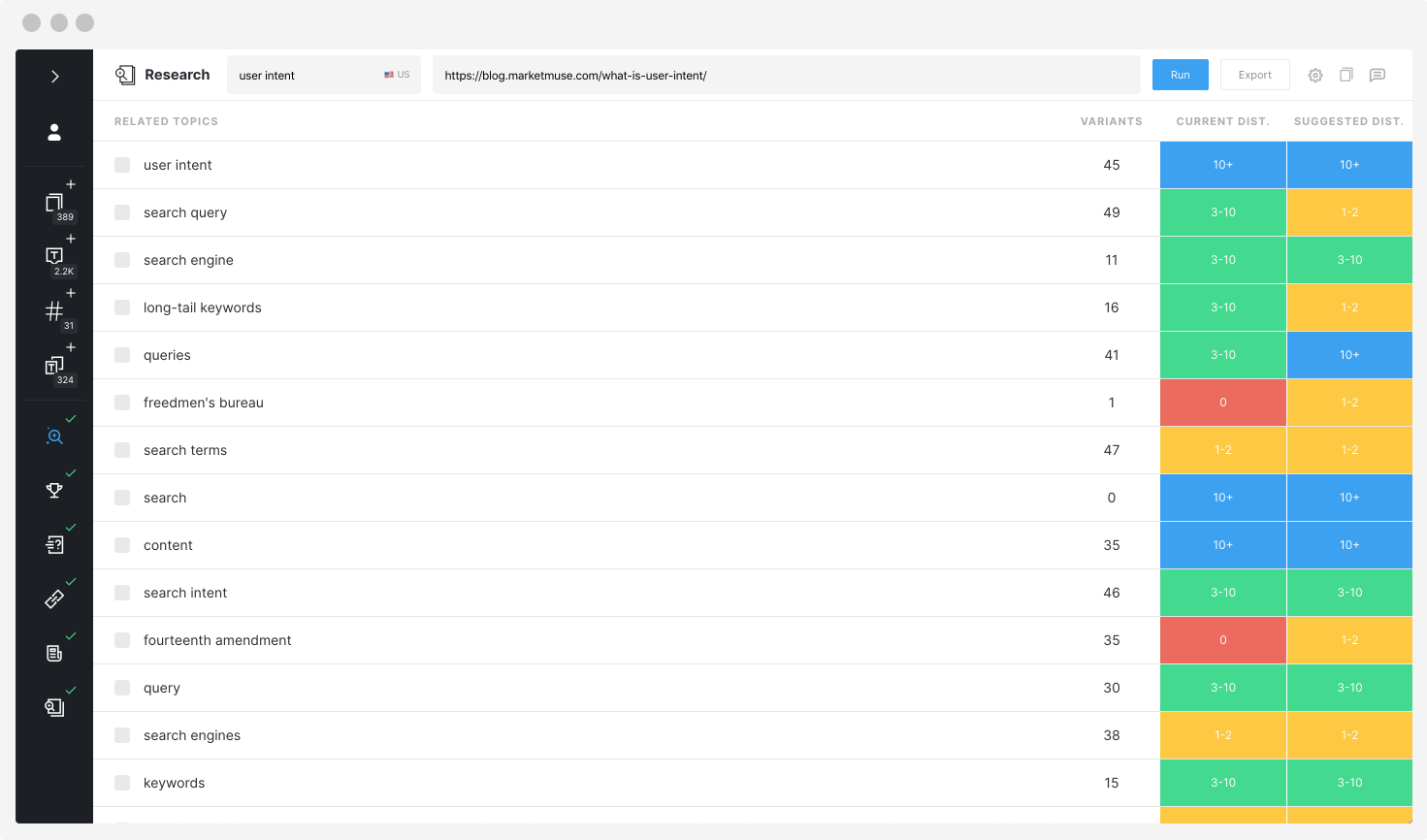Open the trophy icon in sidebar
Image resolution: width=1427 pixels, height=840 pixels.
click(54, 490)
